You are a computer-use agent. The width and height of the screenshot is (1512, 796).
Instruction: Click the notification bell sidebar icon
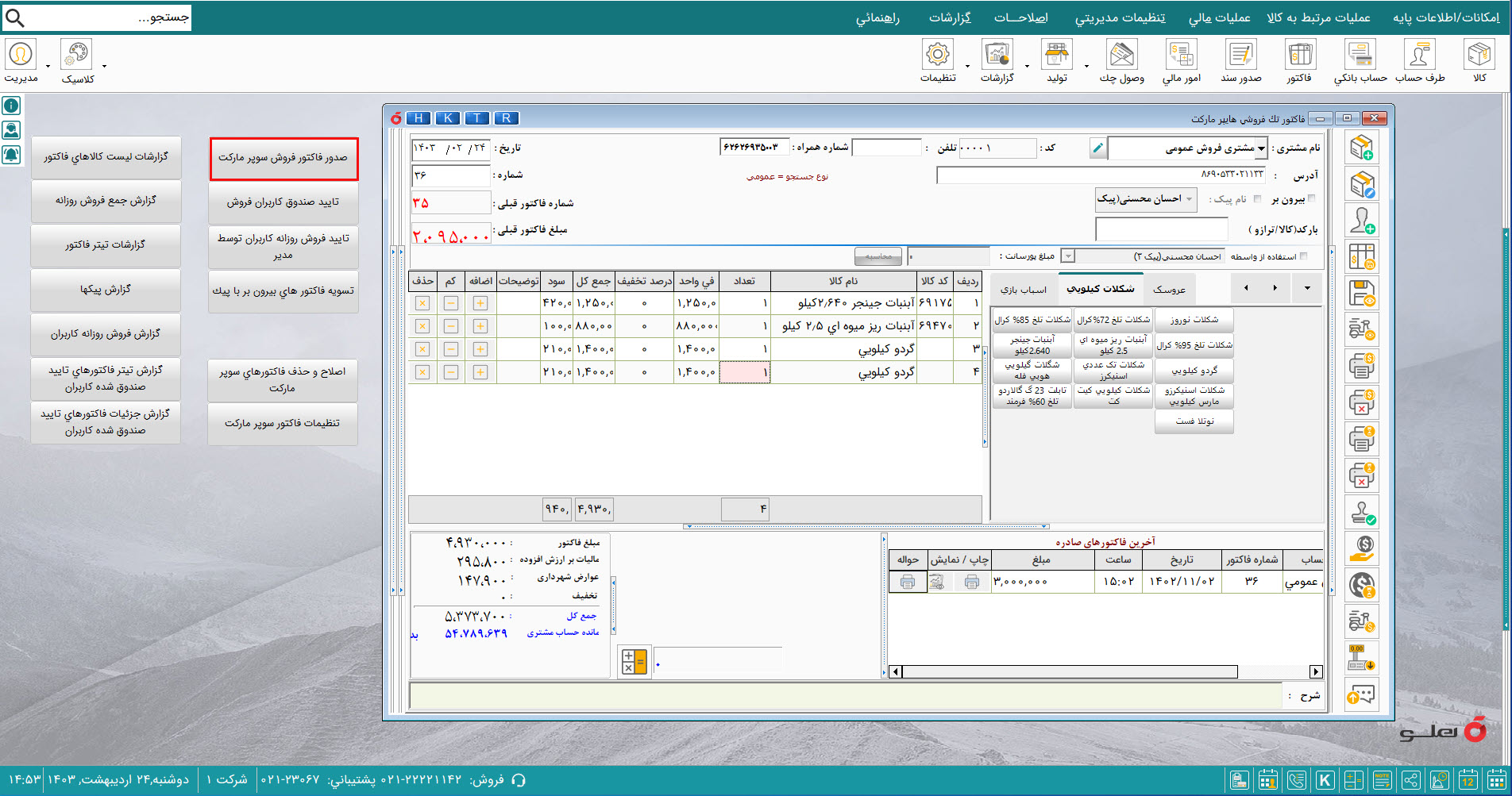[11, 155]
